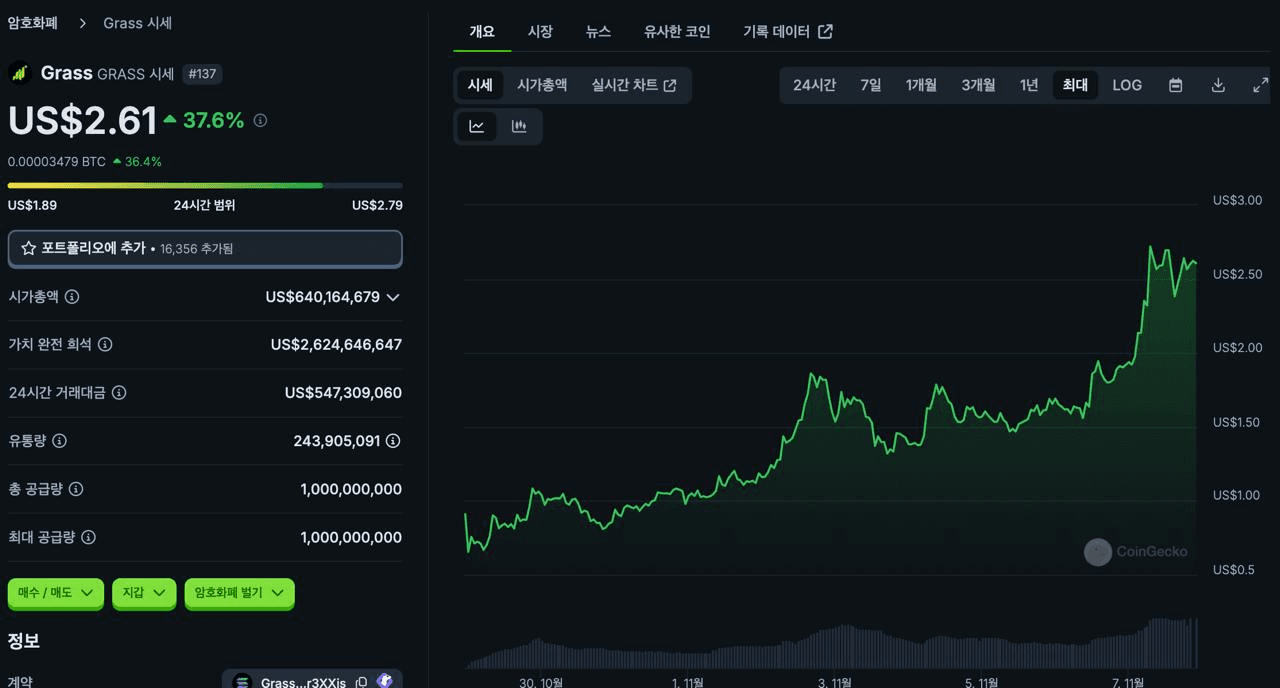Viewport: 1280px width, 688px height.
Task: Click 포트폴리오에 추가 button
Action: point(205,248)
